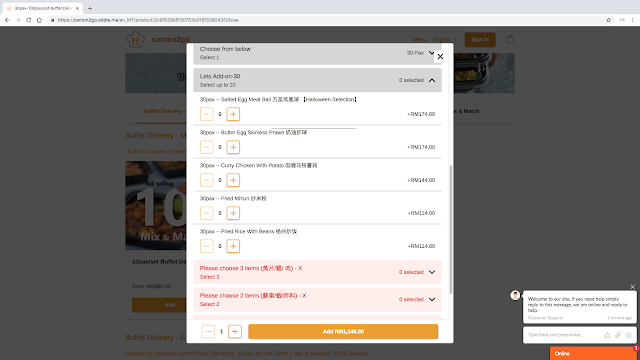This screenshot has width=640, height=360.
Task: Increase Fried Rice With Beans quantity
Action: coord(233,246)
